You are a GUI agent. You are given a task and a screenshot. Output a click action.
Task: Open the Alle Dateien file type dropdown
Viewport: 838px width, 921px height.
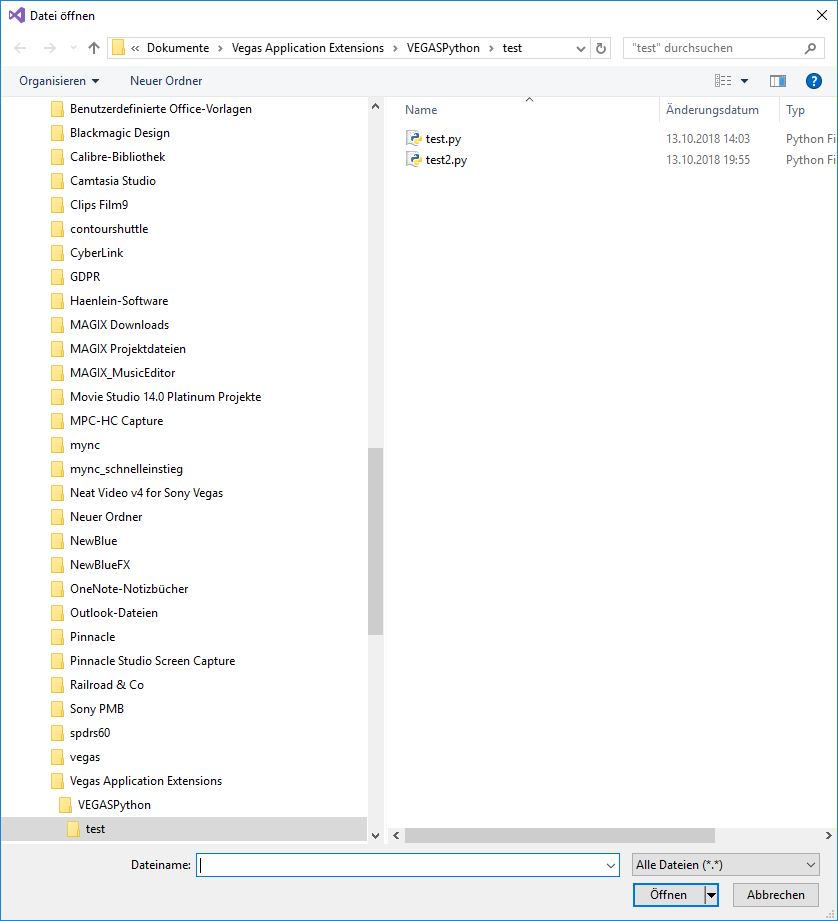(726, 865)
